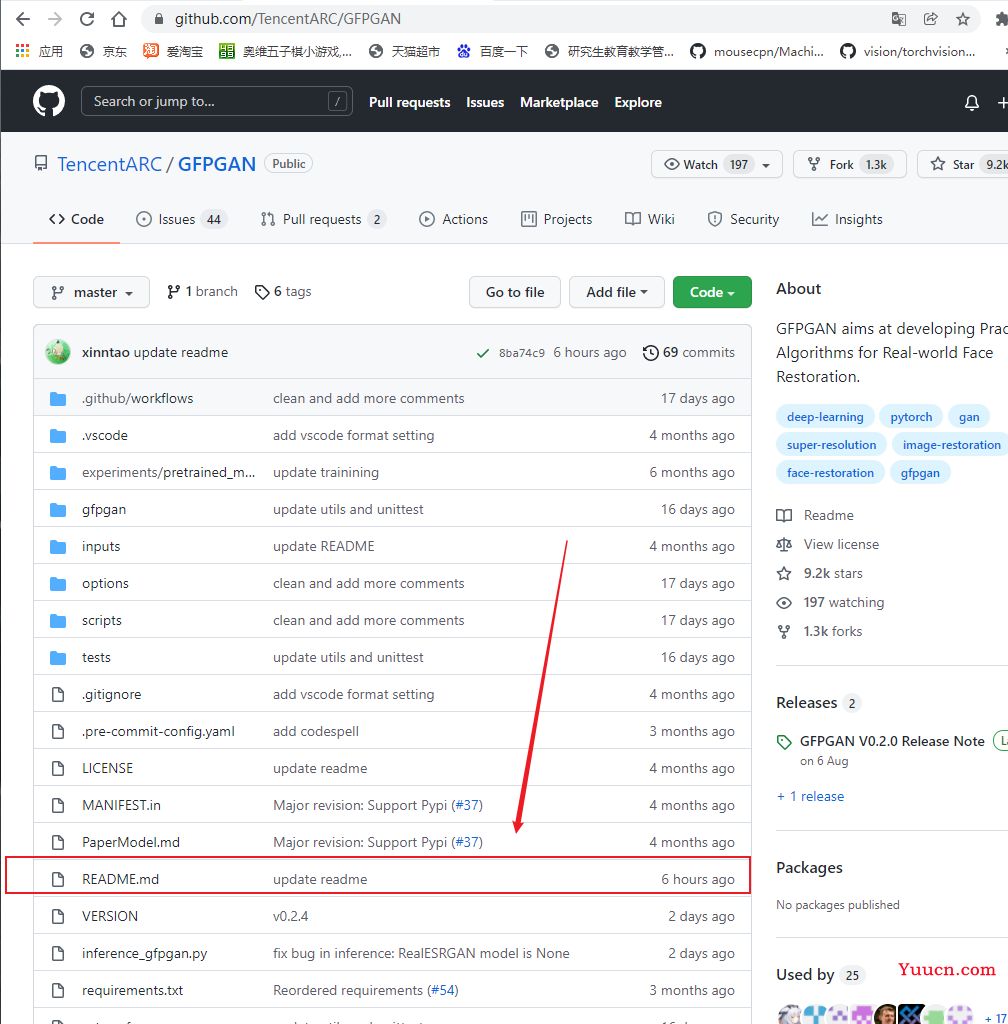Open the Pull requests repository tab
The height and width of the screenshot is (1024, 1008).
[x=323, y=219]
